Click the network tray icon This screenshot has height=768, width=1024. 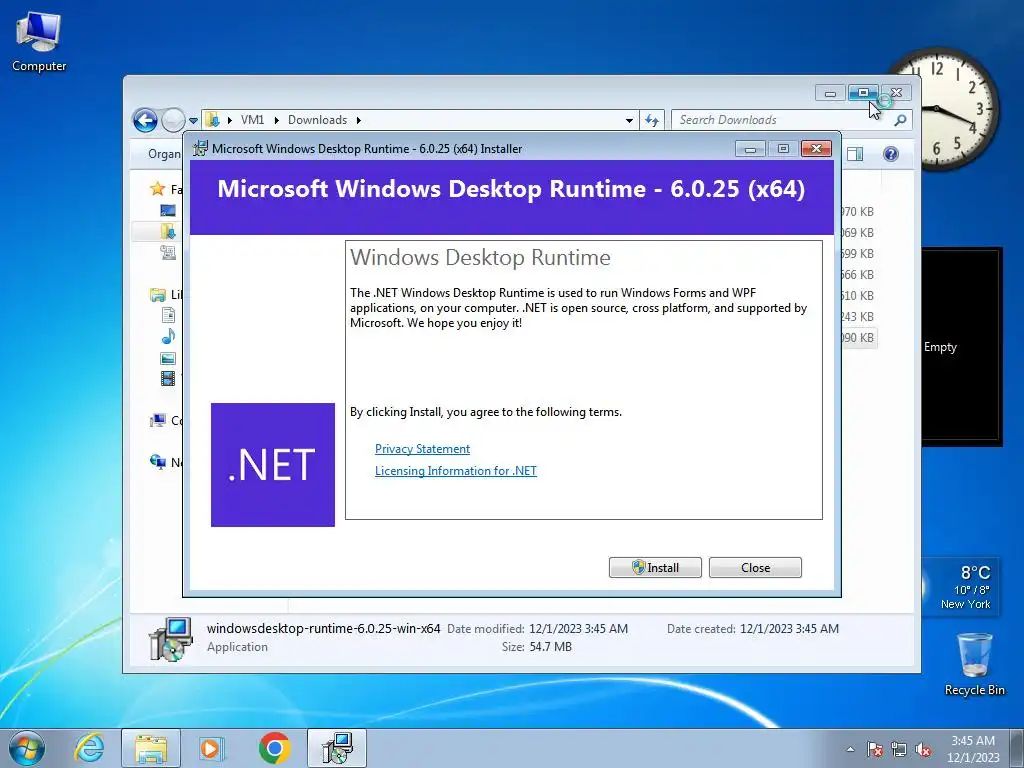(899, 749)
